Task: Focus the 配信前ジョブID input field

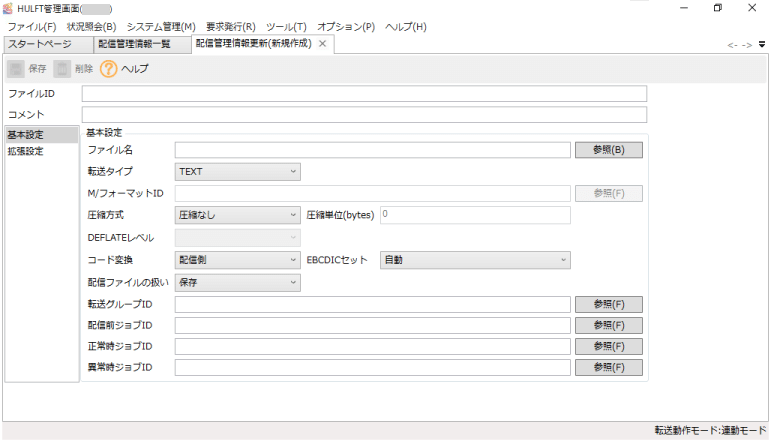Action: (x=373, y=325)
